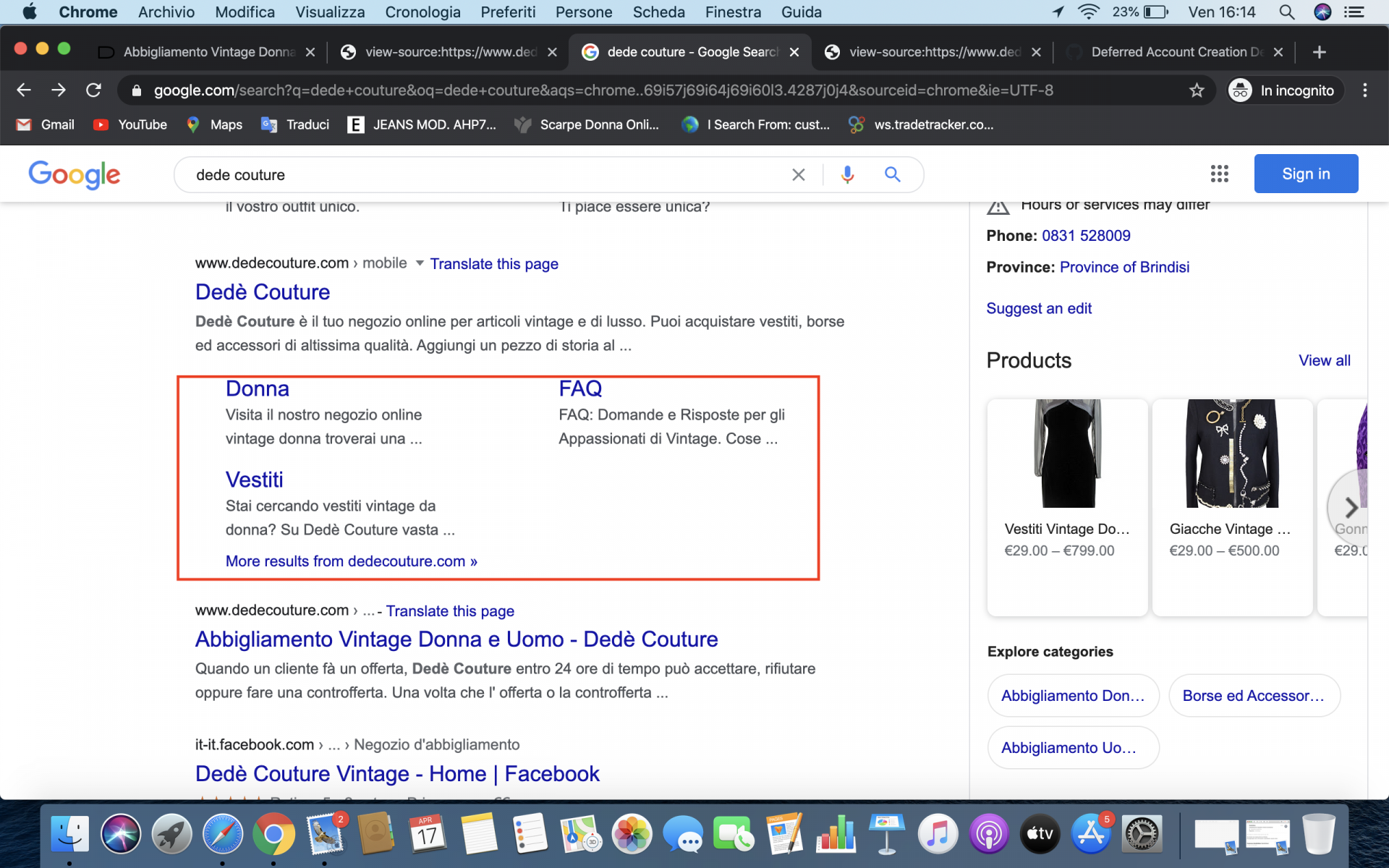Open the Gmail bookmark
1389x868 pixels.
point(46,124)
